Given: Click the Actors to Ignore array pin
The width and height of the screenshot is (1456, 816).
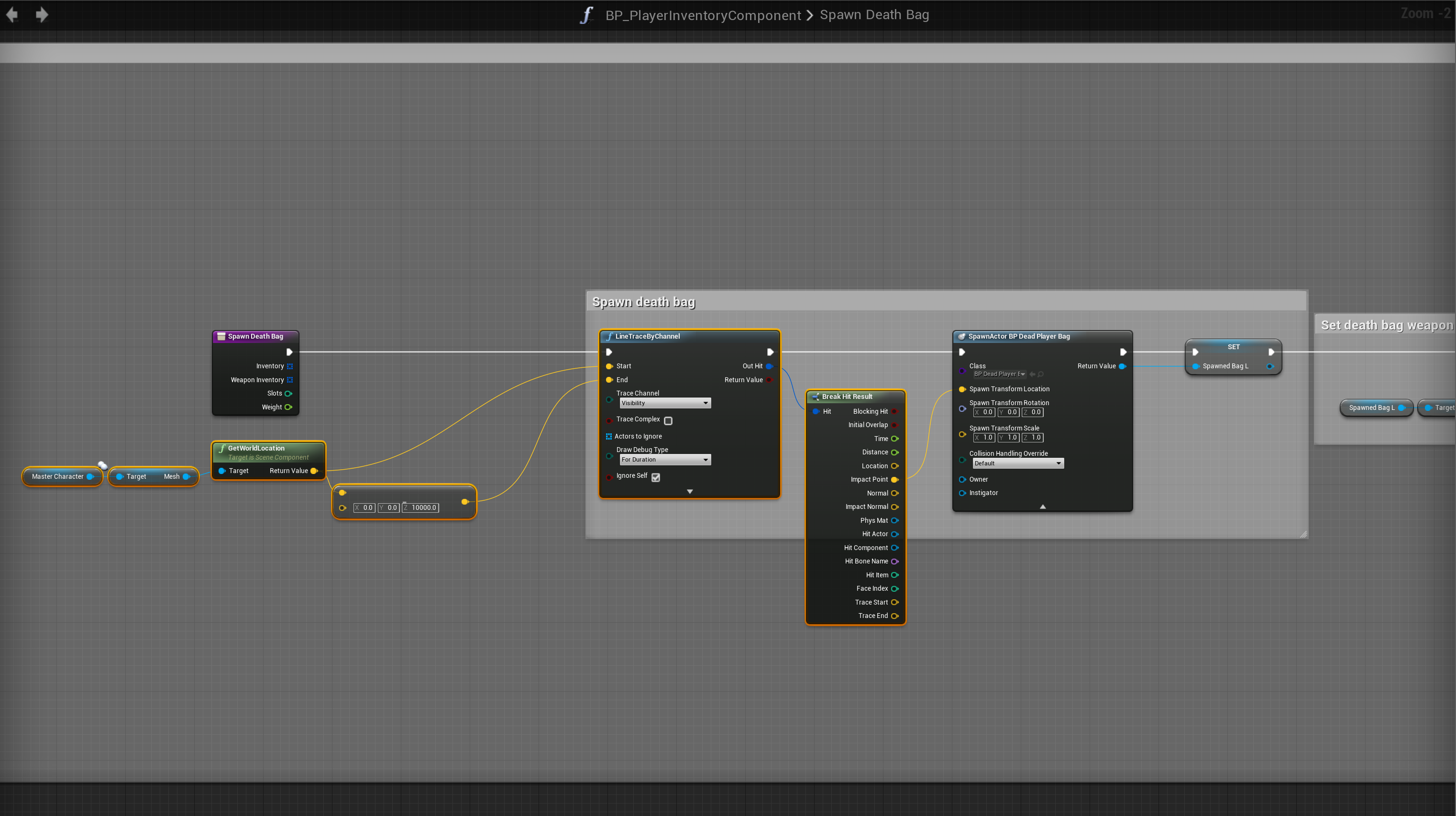Looking at the screenshot, I should 609,436.
